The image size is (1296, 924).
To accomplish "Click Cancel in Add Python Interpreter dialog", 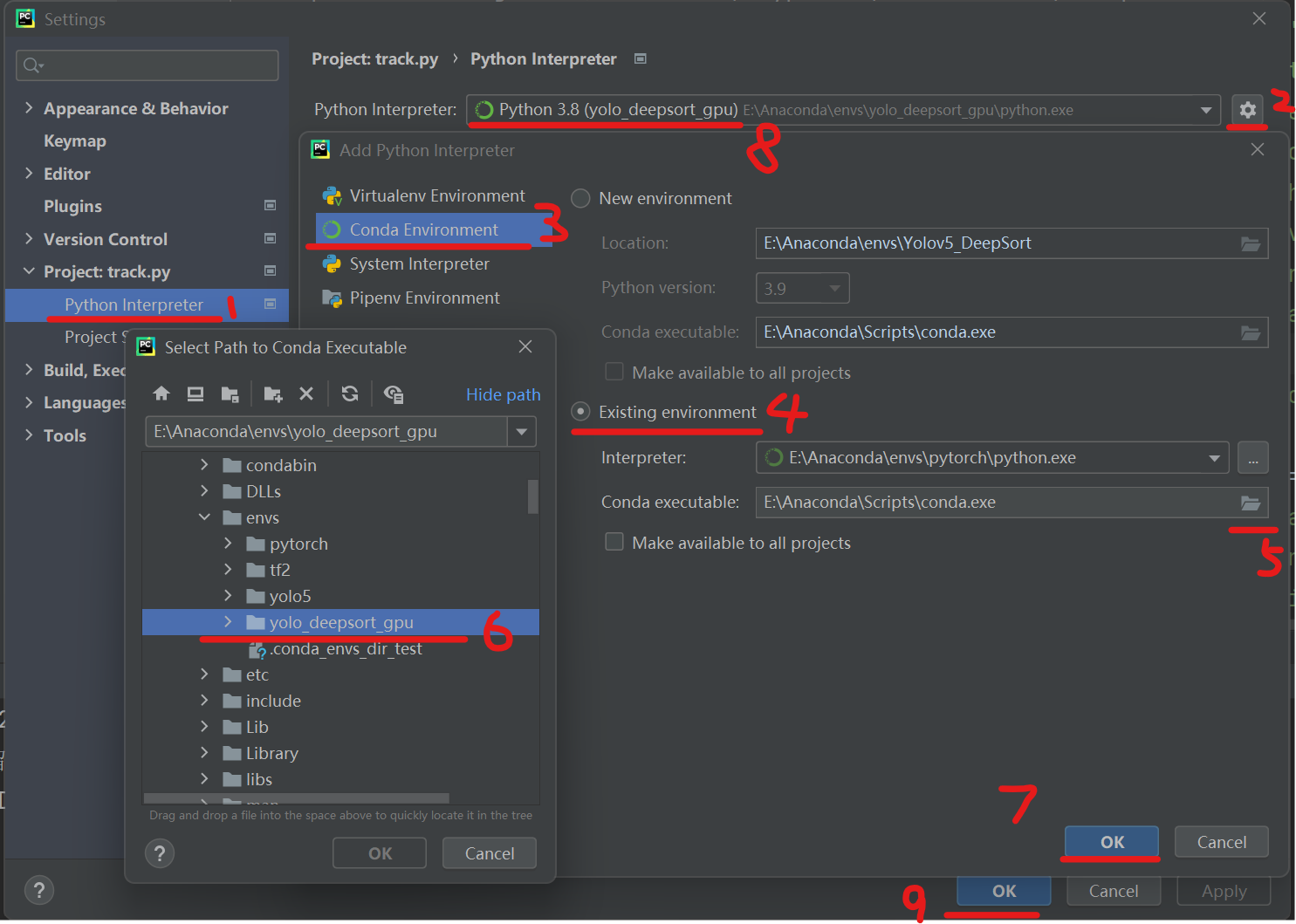I will click(1221, 842).
